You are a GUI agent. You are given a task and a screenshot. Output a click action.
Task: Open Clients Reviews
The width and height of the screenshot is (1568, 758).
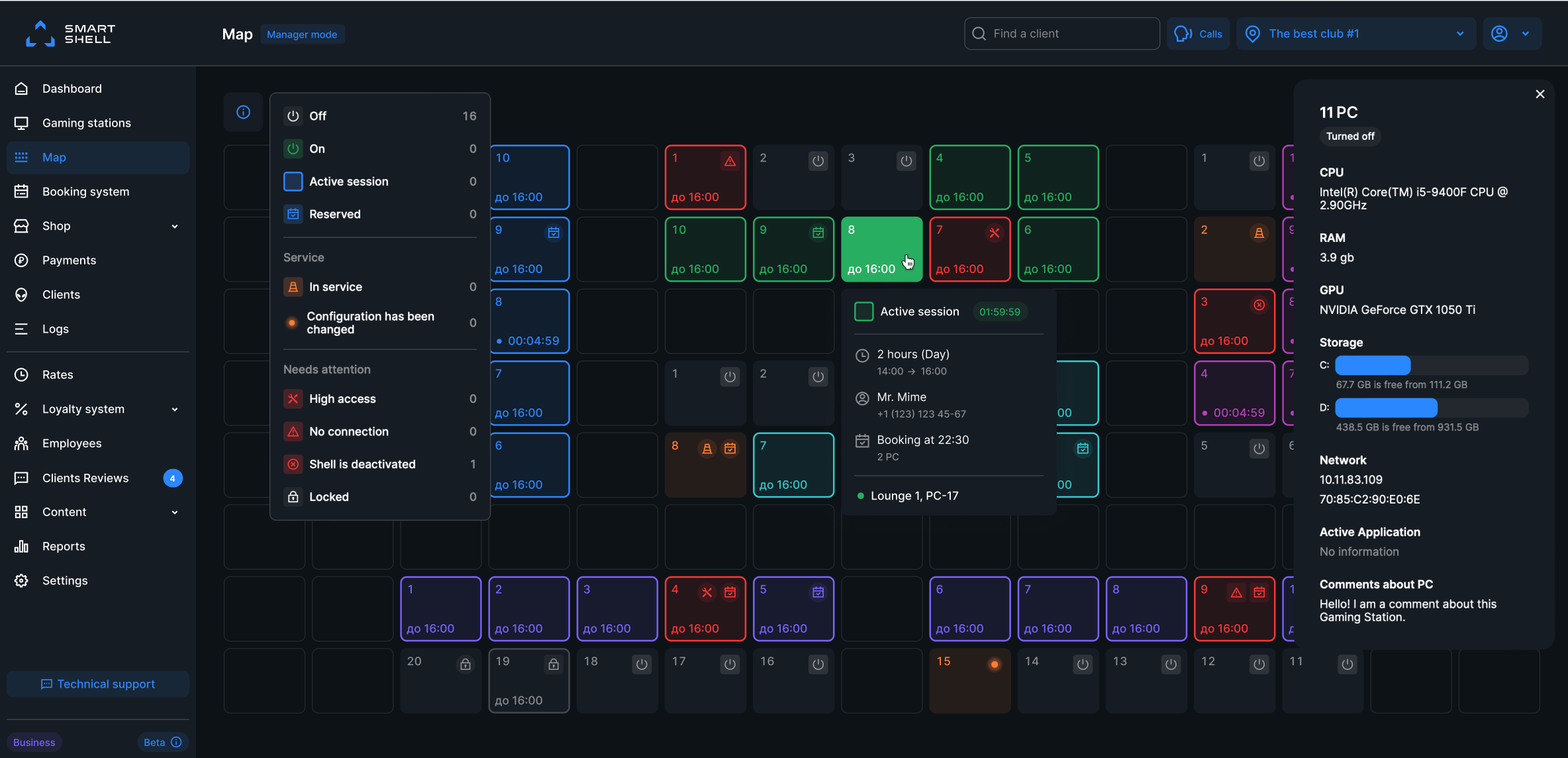(98, 478)
